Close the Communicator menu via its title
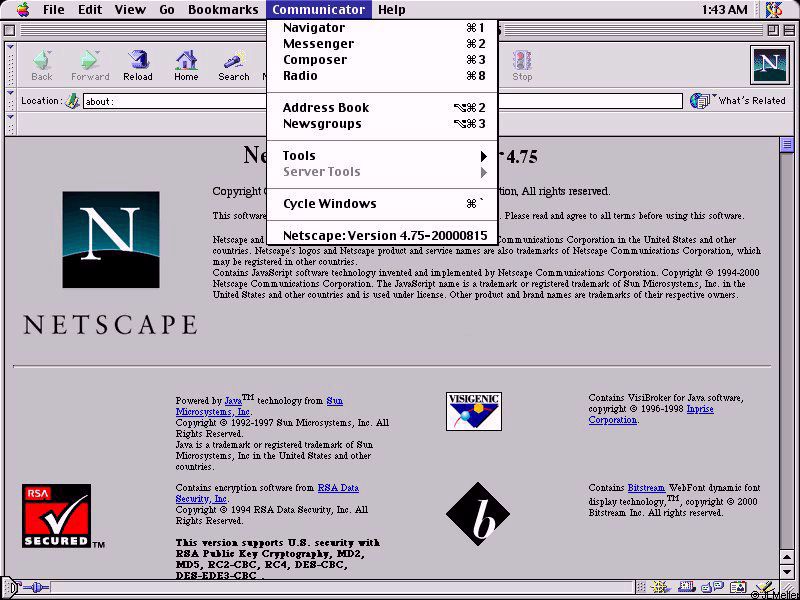The image size is (800, 600). coord(318,9)
